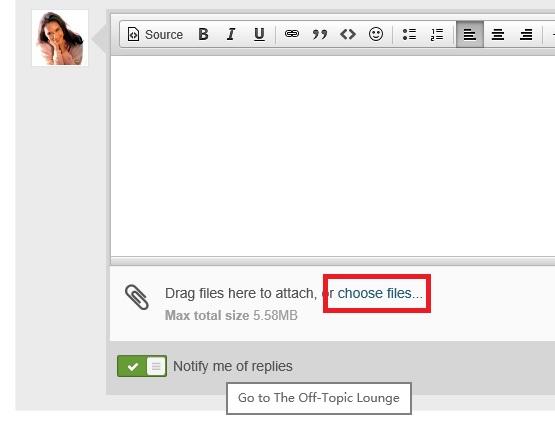Viewport: 555px width, 422px height.
Task: Apply Bold formatting
Action: click(203, 34)
